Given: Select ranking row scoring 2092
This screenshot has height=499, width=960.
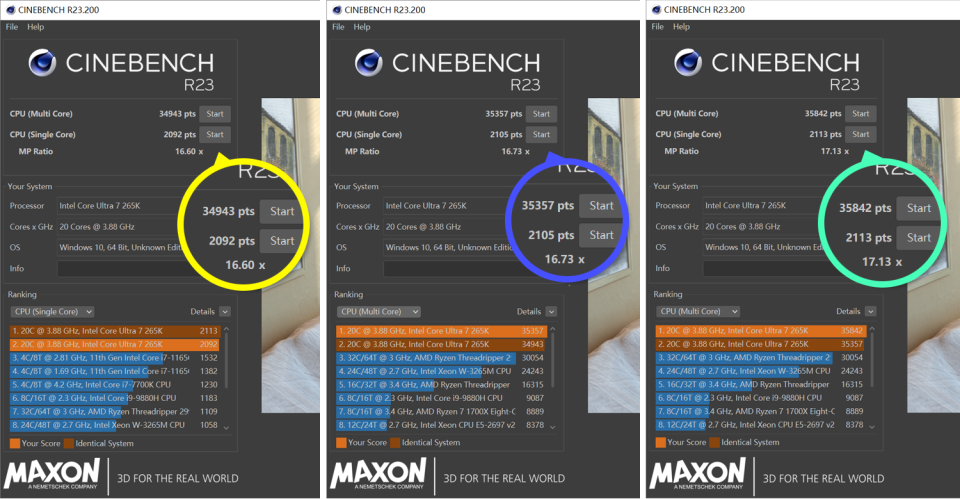Looking at the screenshot, I should (114, 344).
